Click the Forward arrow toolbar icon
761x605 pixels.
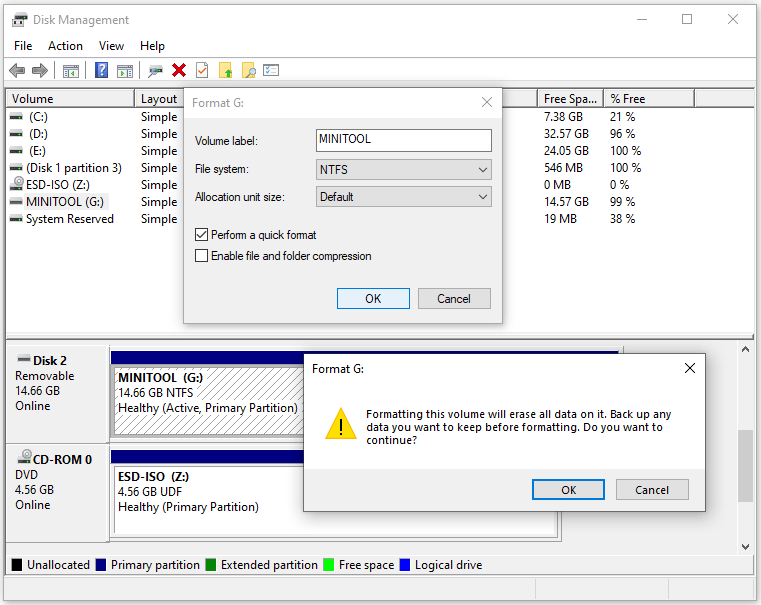coord(40,70)
